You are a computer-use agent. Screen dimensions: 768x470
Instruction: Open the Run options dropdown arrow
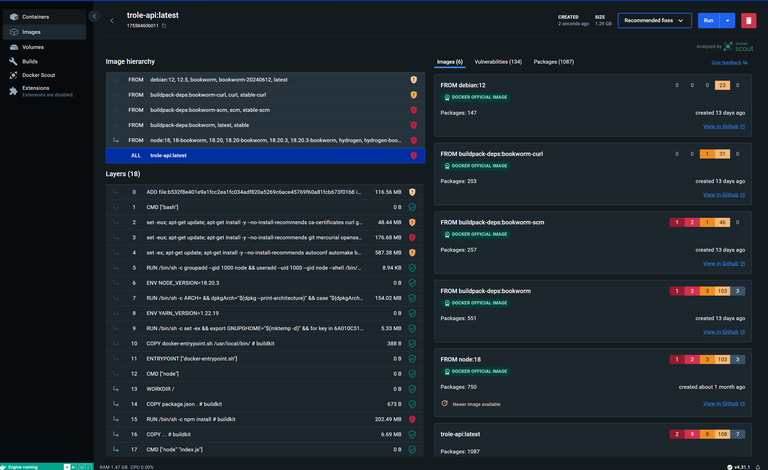(x=727, y=21)
